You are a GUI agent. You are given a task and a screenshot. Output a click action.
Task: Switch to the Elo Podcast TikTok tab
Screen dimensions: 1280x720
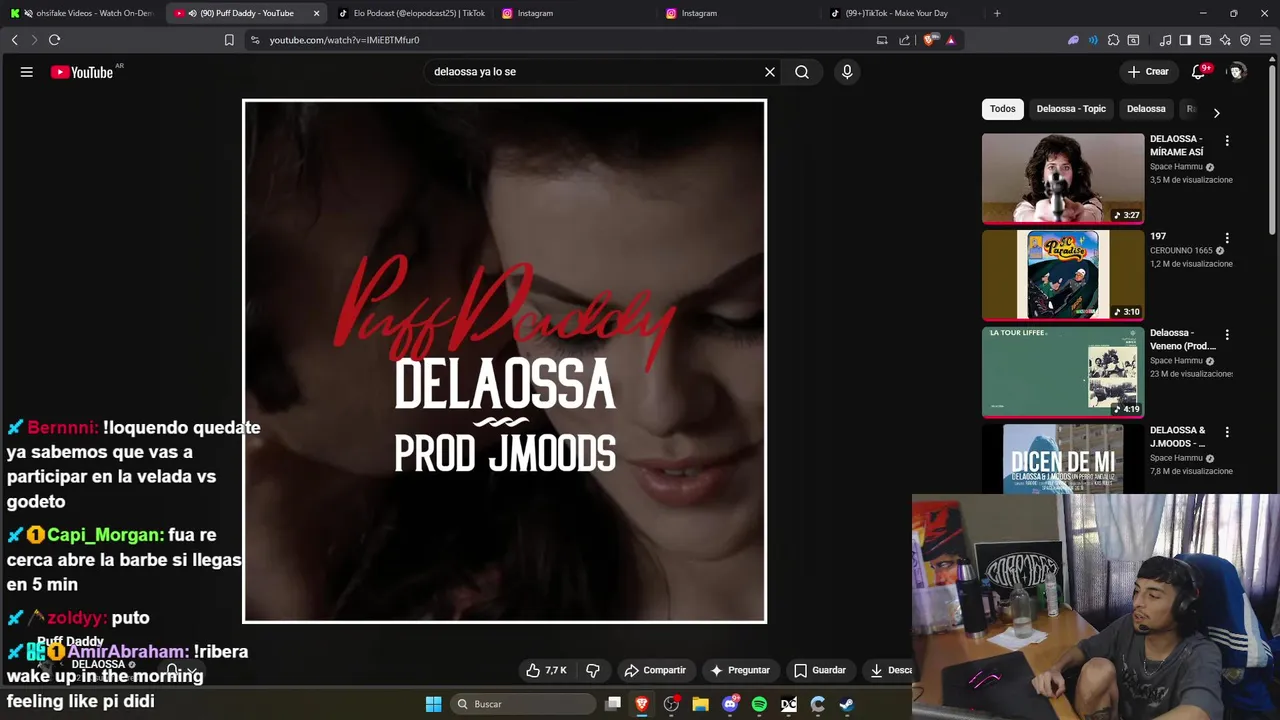coord(412,13)
